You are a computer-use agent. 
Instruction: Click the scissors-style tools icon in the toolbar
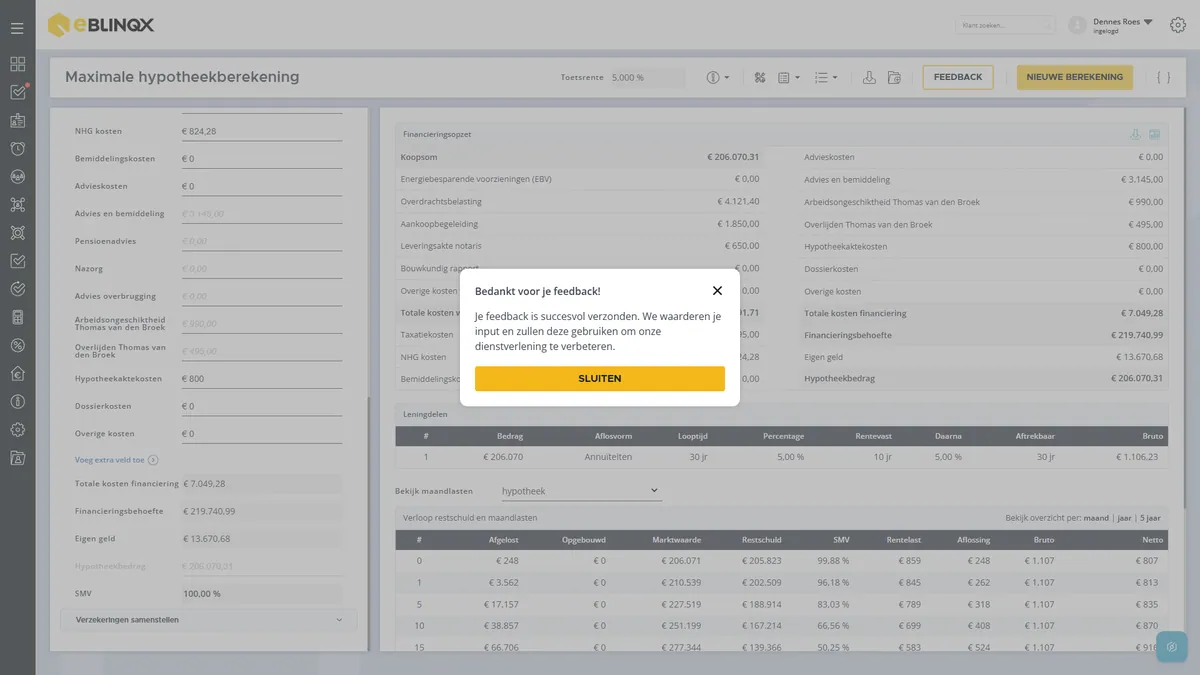pyautogui.click(x=759, y=77)
